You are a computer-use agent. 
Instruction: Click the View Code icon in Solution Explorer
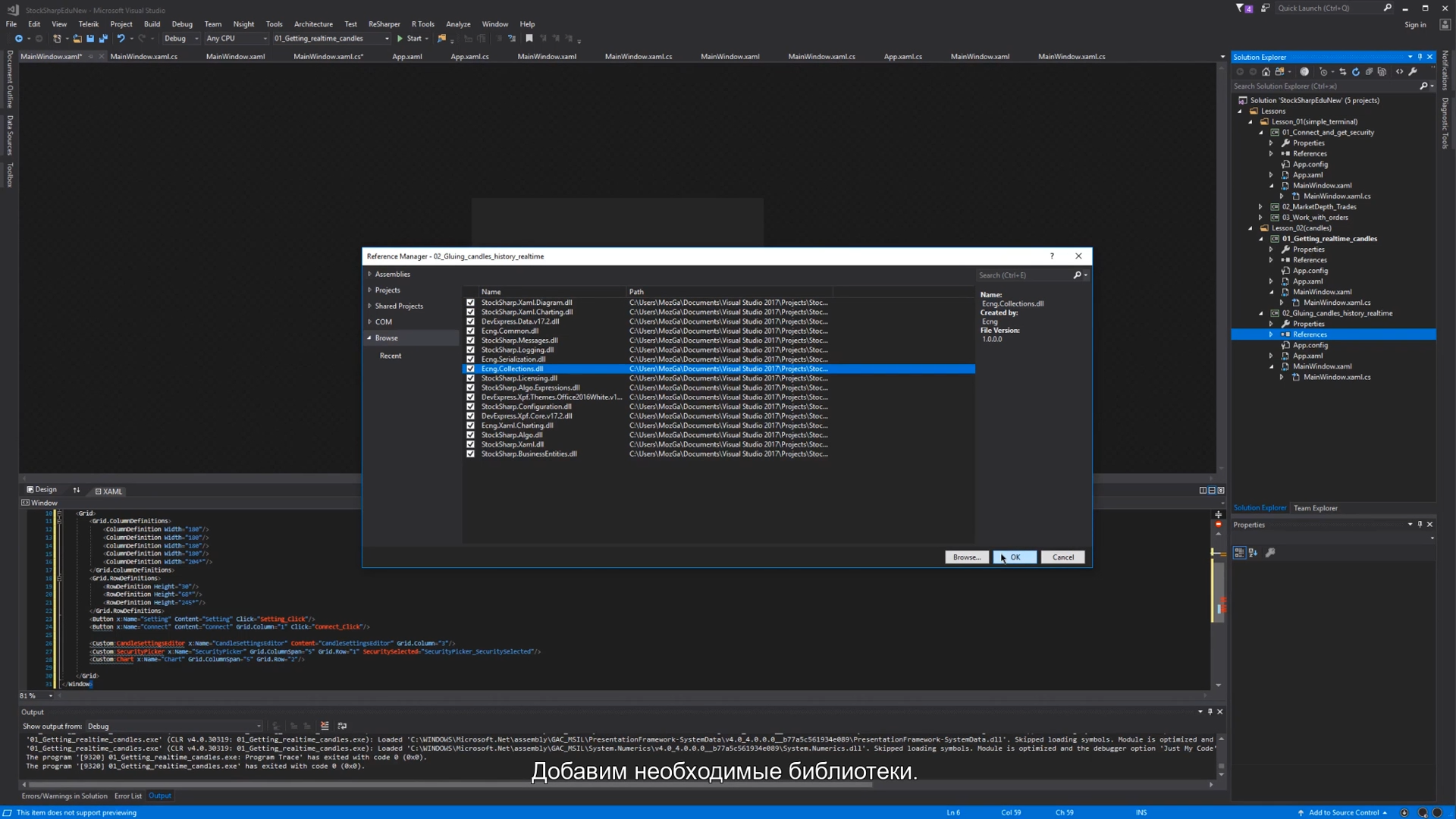tap(1400, 72)
